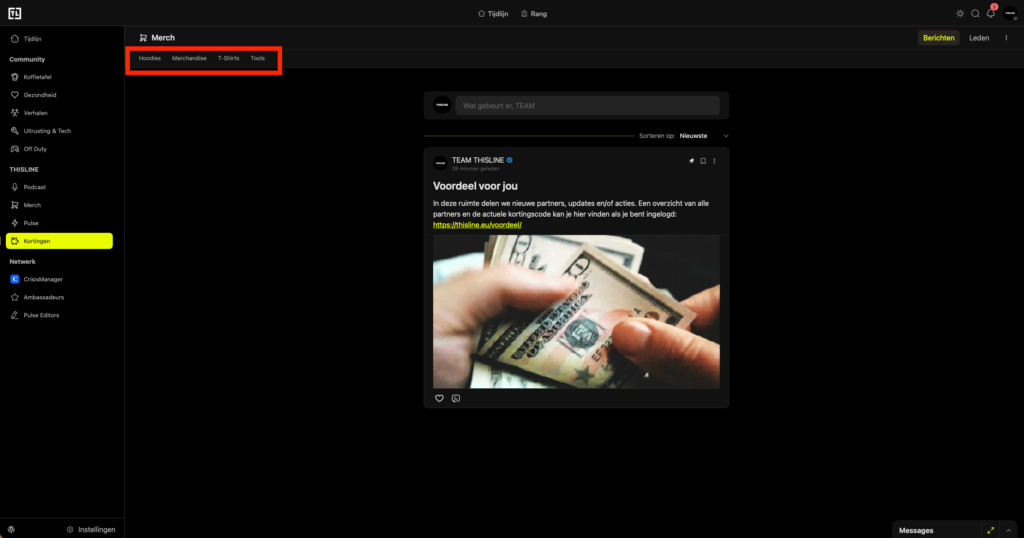The height and width of the screenshot is (538, 1024).
Task: Toggle the light/dark theme sun icon
Action: coord(960,14)
